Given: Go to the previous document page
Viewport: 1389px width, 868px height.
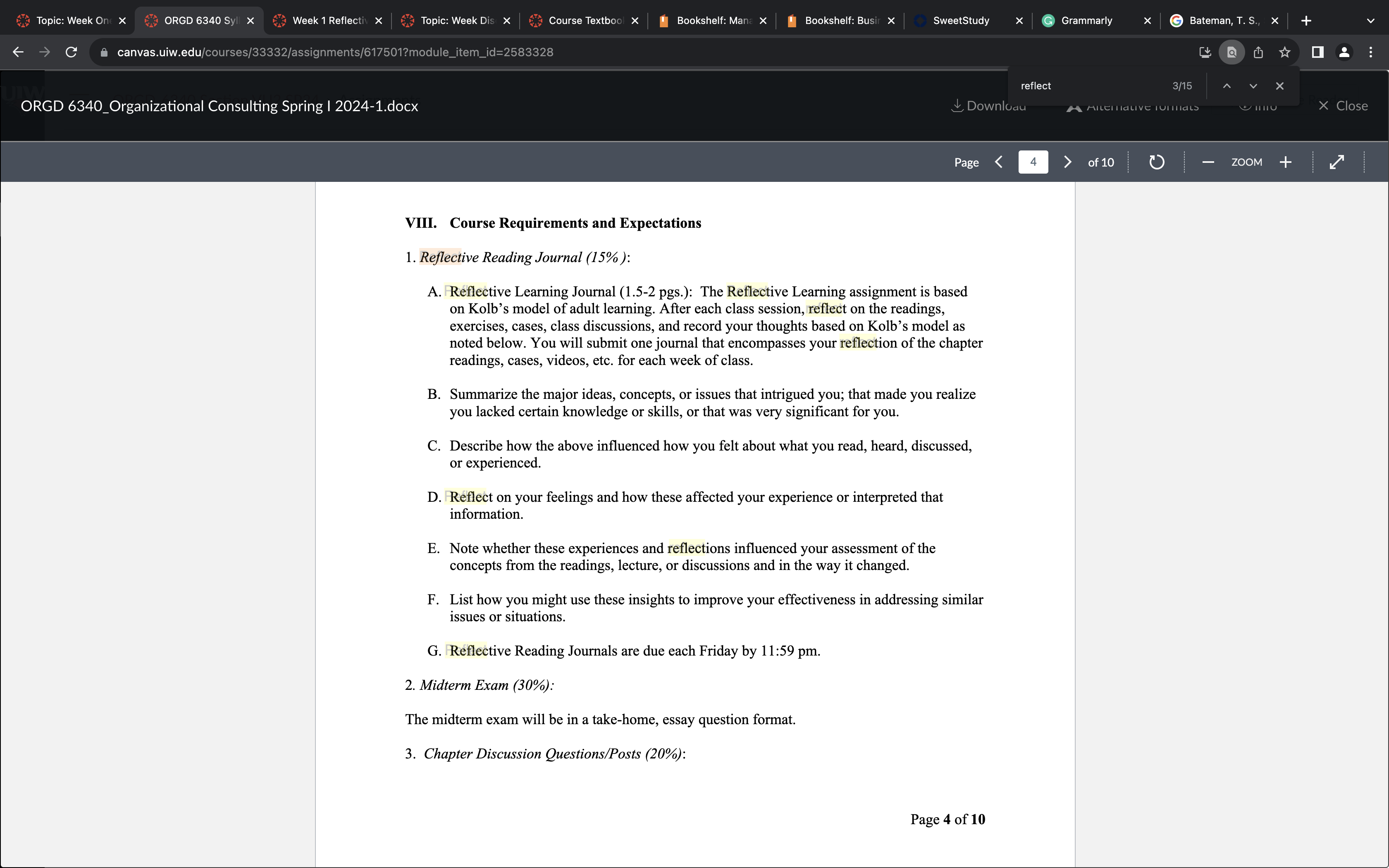Looking at the screenshot, I should tap(999, 162).
